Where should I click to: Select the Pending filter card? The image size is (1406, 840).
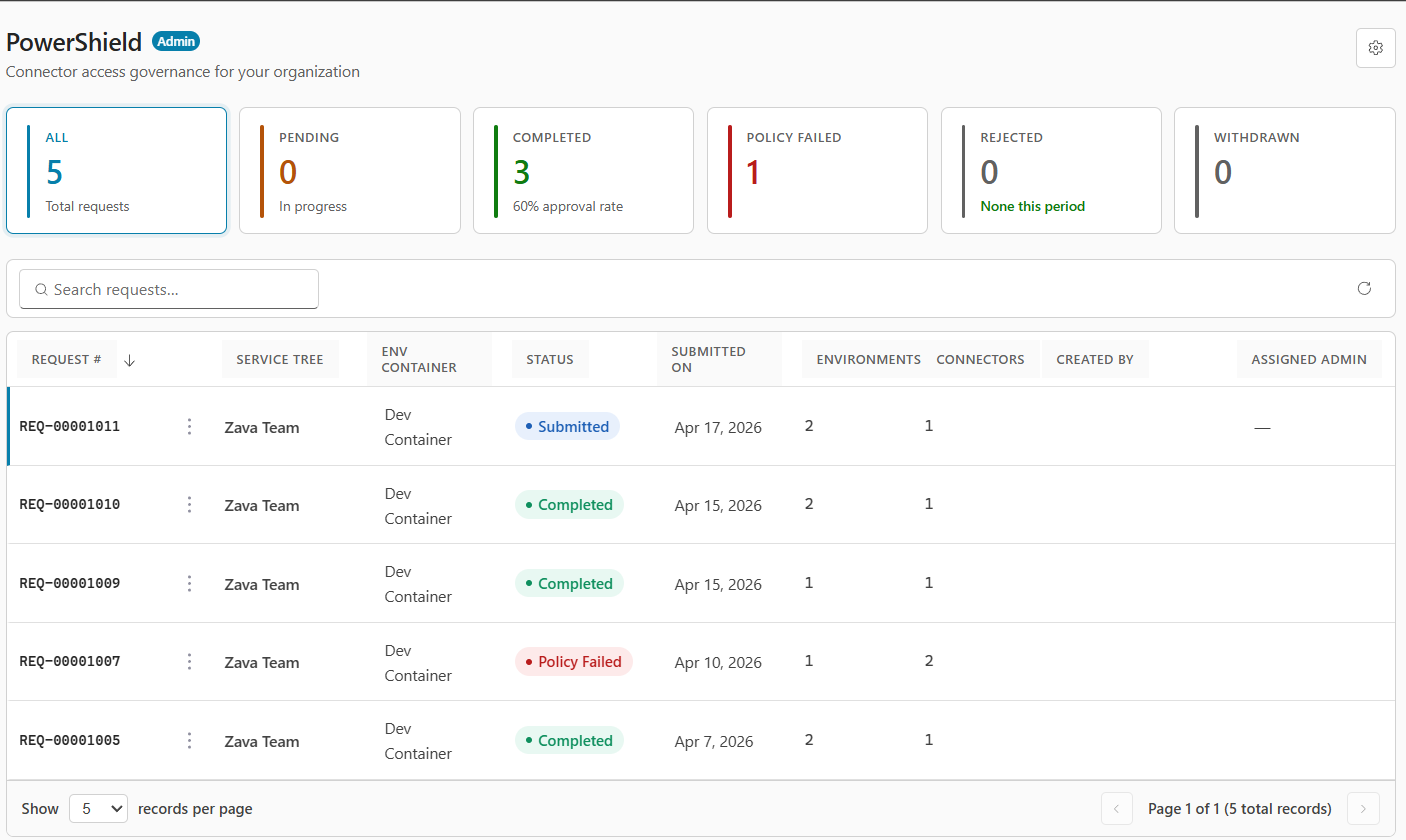point(350,171)
